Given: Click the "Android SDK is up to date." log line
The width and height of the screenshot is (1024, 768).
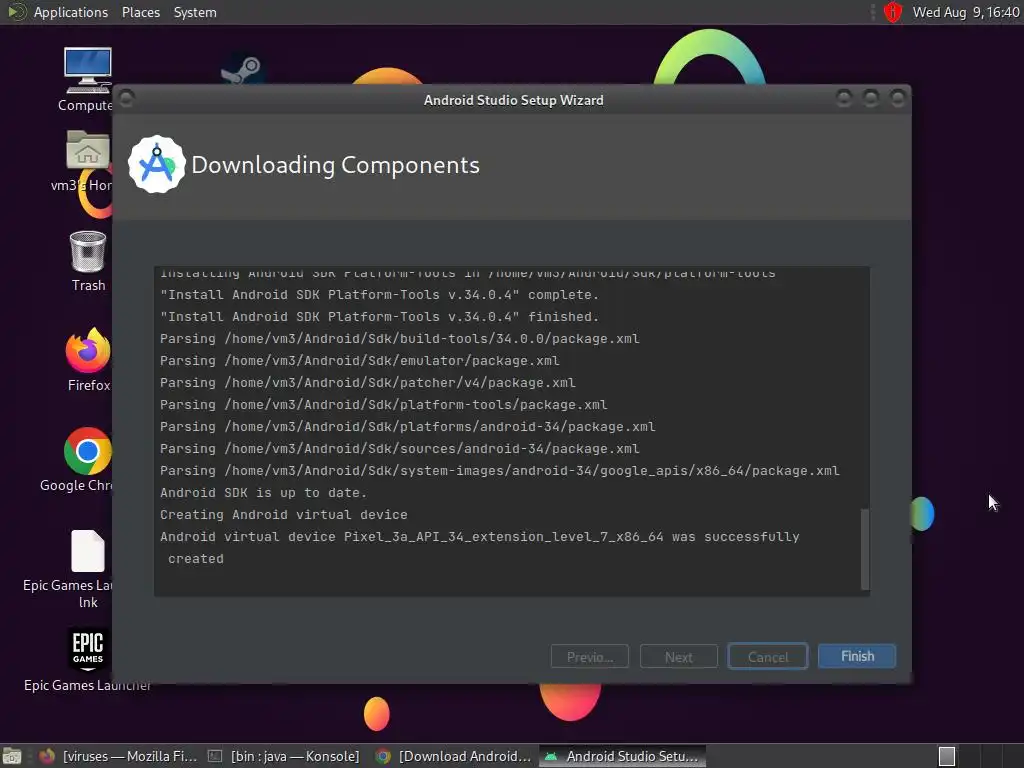Looking at the screenshot, I should pyautogui.click(x=263, y=493).
